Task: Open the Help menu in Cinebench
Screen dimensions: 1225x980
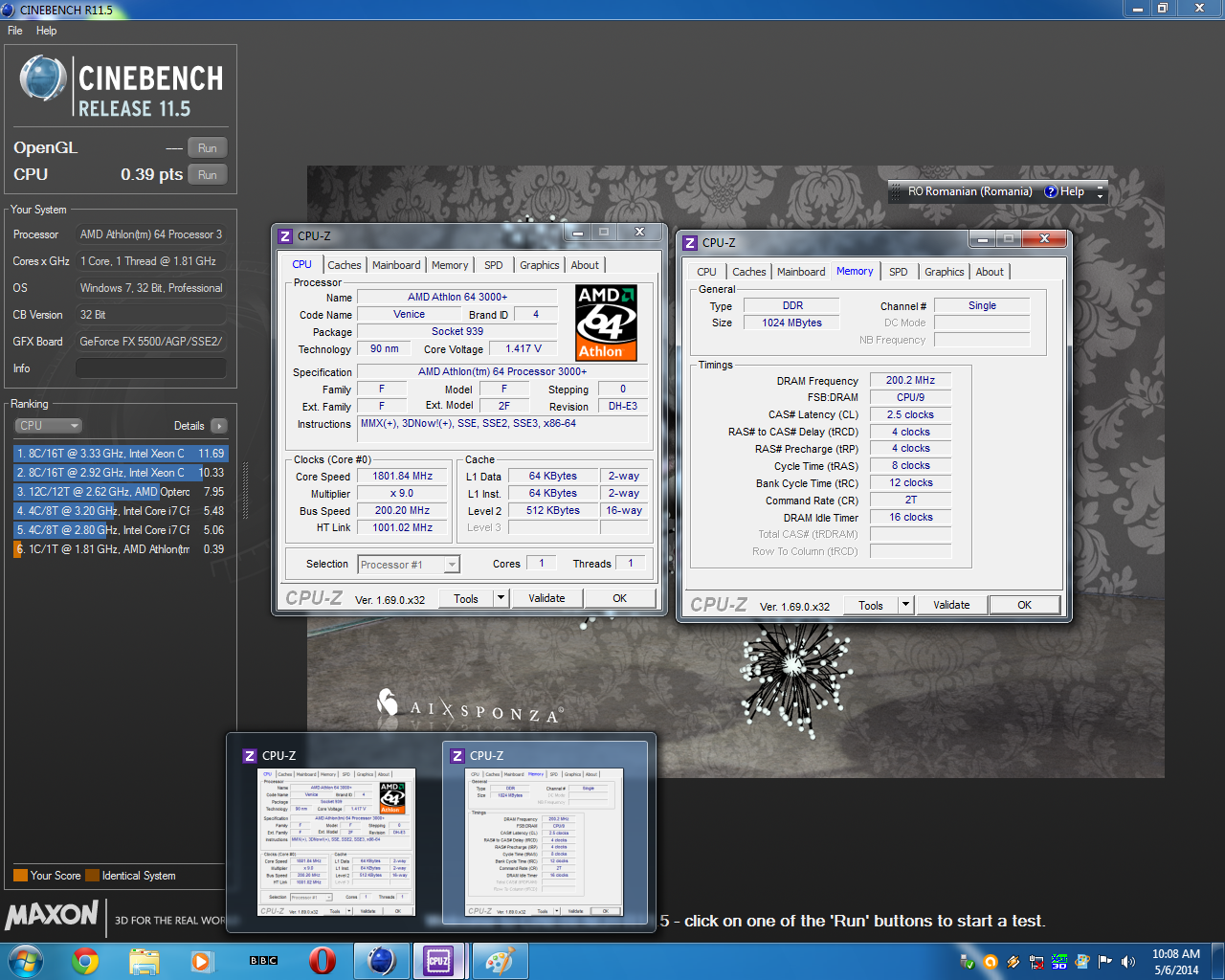Action: point(47,31)
